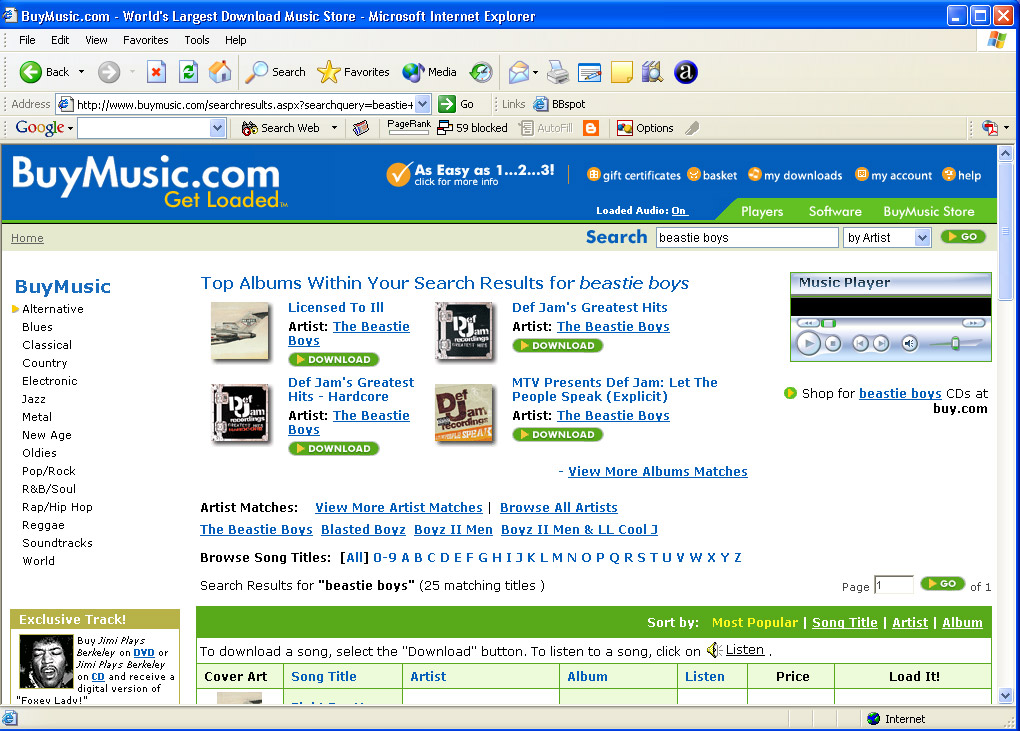Print the page with printer icon
The height and width of the screenshot is (731, 1020).
point(557,72)
